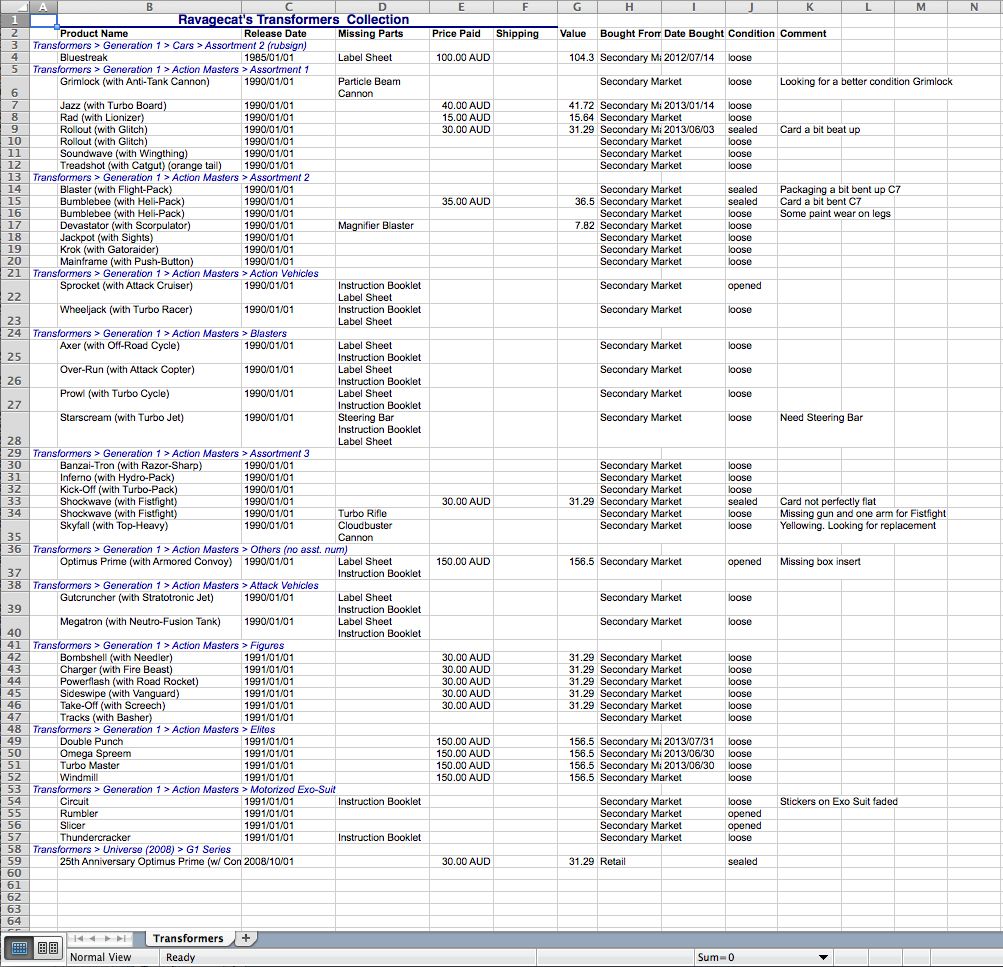Select Krok (with Gatoraider) cell
This screenshot has width=1003, height=967.
[x=149, y=249]
